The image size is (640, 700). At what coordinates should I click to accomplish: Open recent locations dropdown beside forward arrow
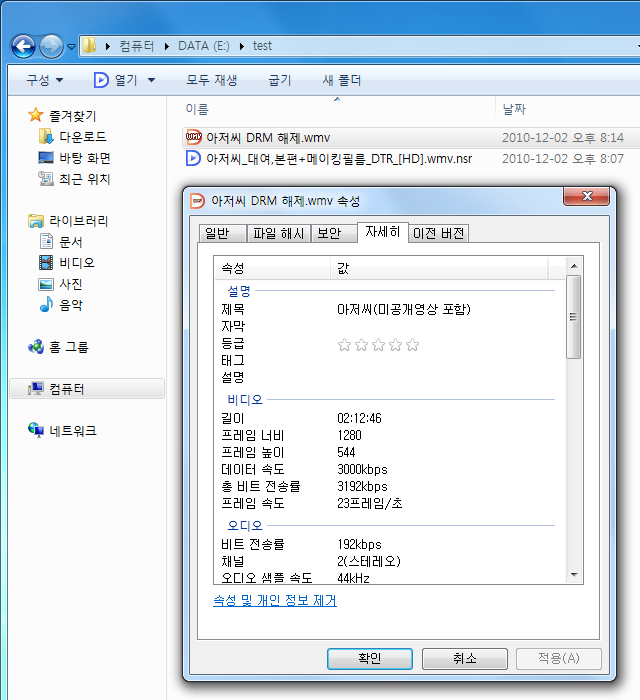click(x=71, y=46)
